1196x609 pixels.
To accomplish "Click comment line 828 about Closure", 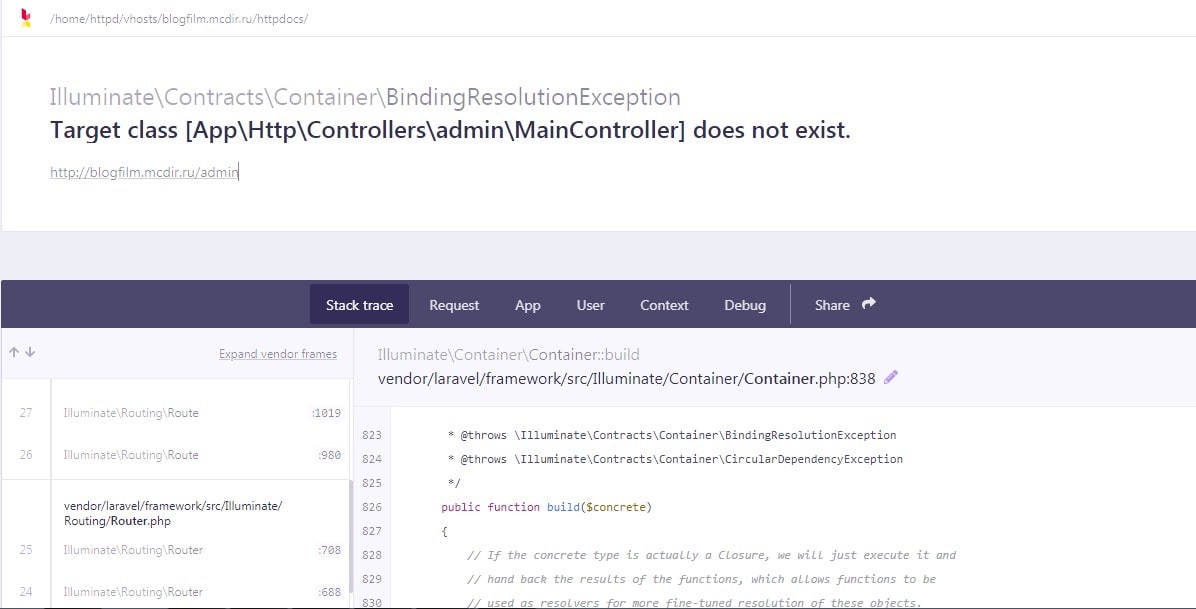I will pos(711,555).
